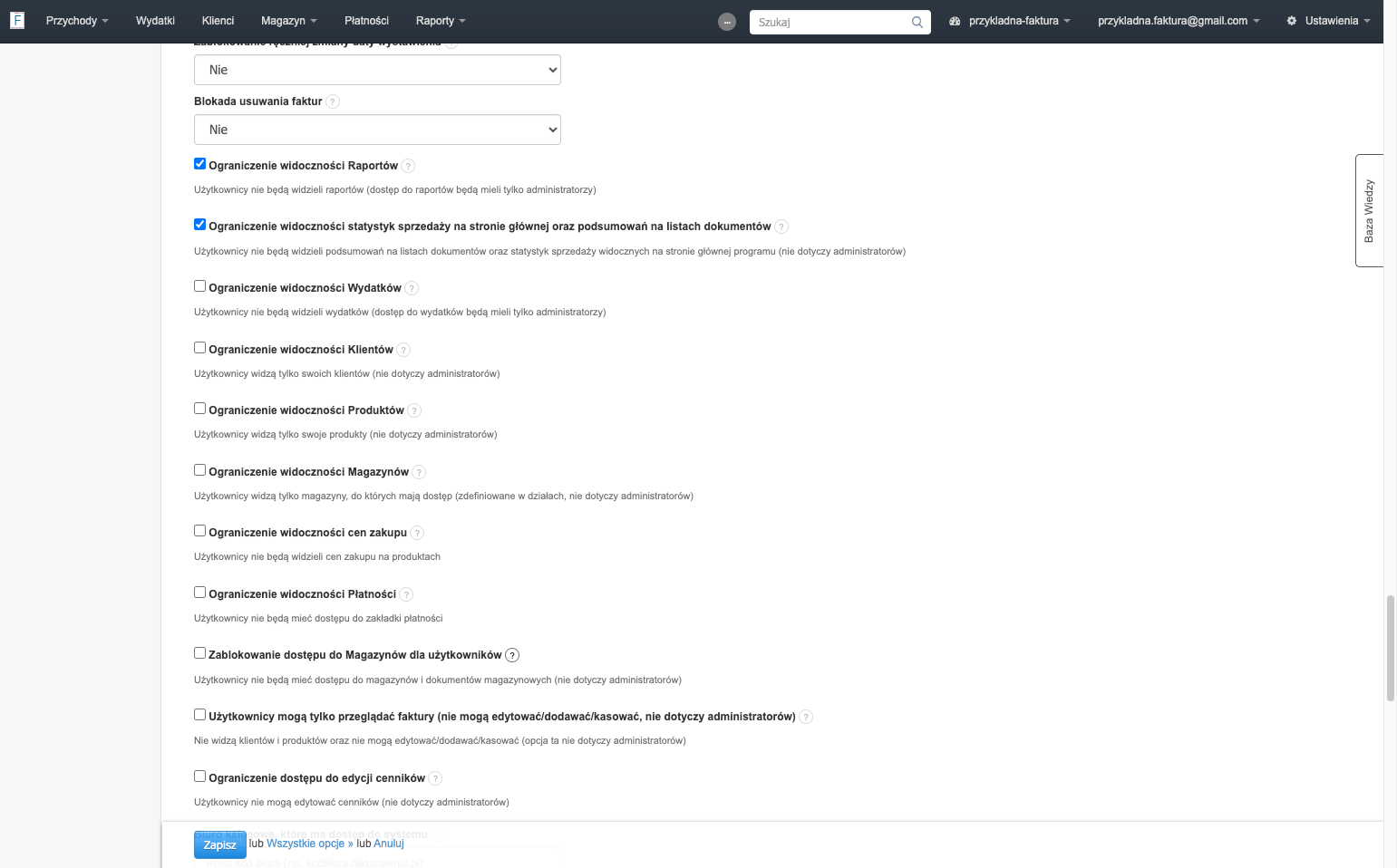Screen dimensions: 1397x868
Task: Check Ograniczenie widoczności Produktów
Action: click(x=200, y=409)
